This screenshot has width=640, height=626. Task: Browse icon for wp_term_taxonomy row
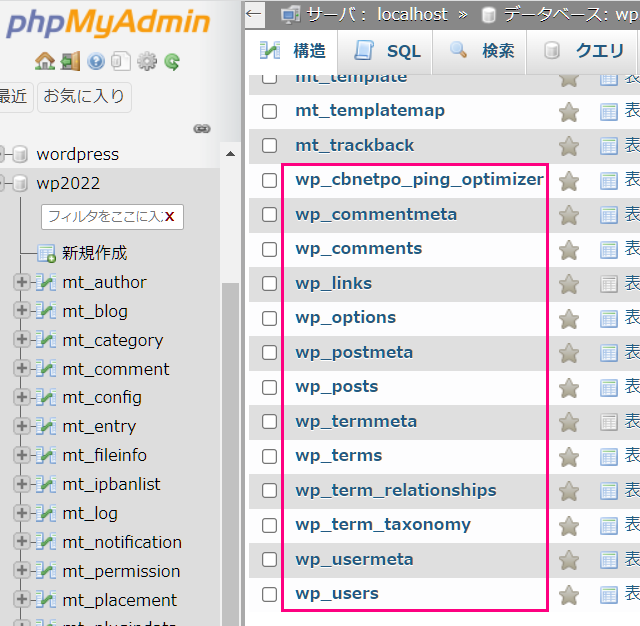click(x=609, y=526)
